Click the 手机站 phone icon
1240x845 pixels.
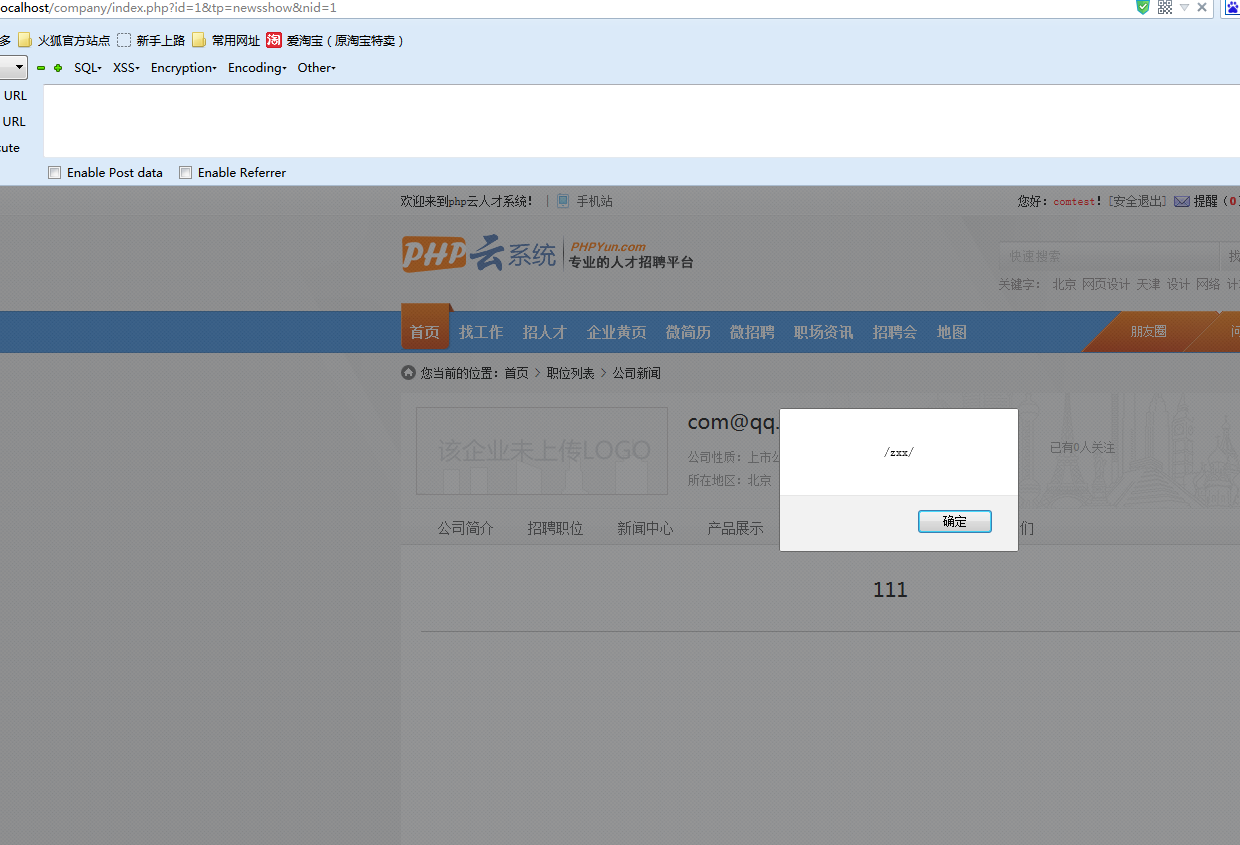[563, 201]
